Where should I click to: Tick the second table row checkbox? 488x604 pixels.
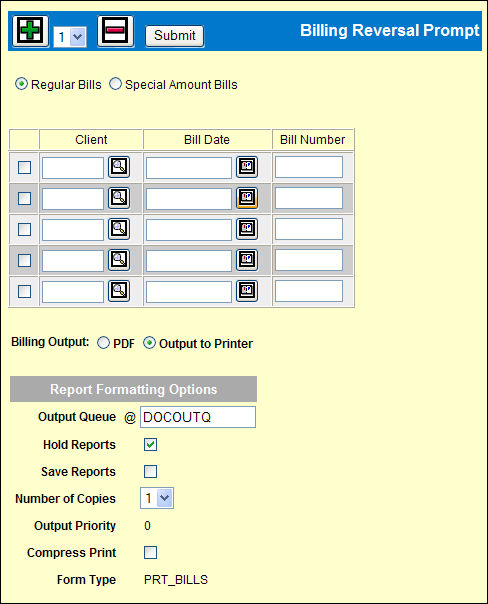[x=25, y=198]
